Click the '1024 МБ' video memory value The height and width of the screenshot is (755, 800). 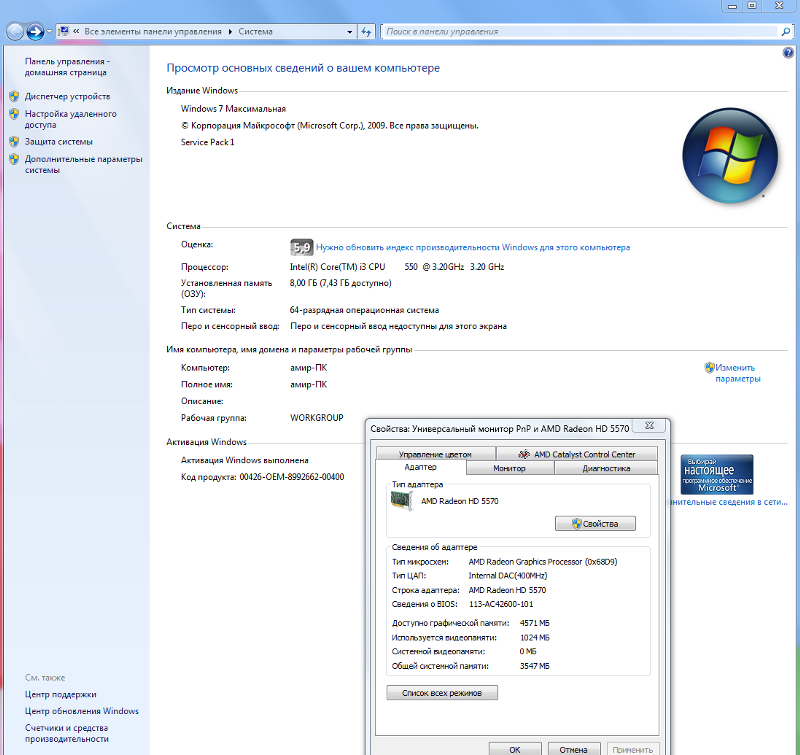click(x=535, y=638)
